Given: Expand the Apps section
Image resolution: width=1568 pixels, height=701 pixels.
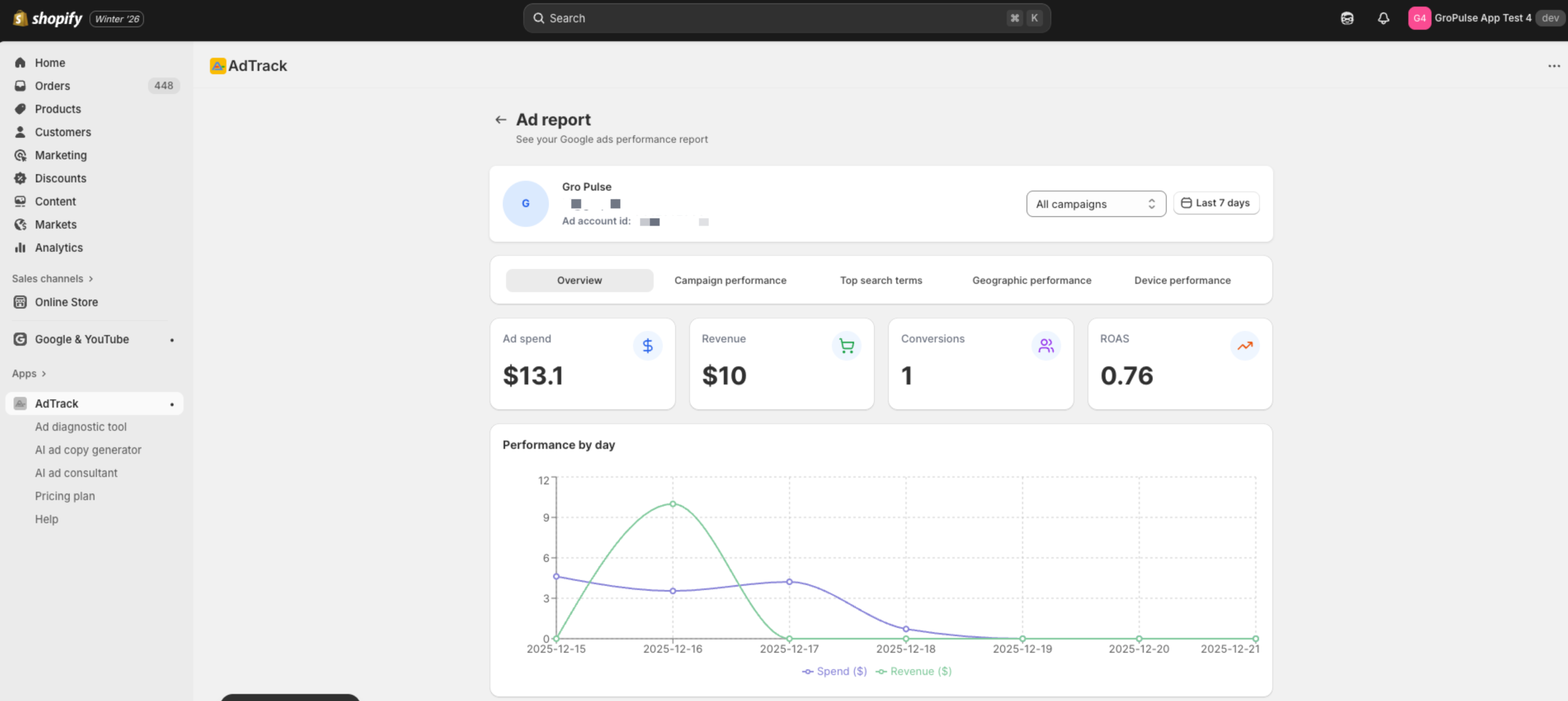Looking at the screenshot, I should [x=29, y=374].
